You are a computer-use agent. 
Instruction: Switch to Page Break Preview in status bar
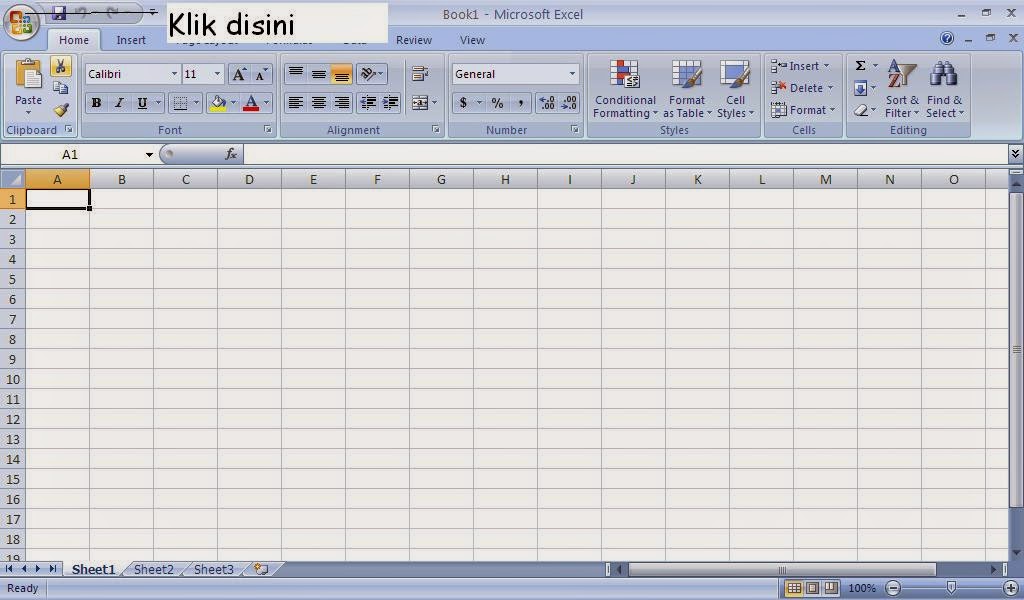[831, 588]
